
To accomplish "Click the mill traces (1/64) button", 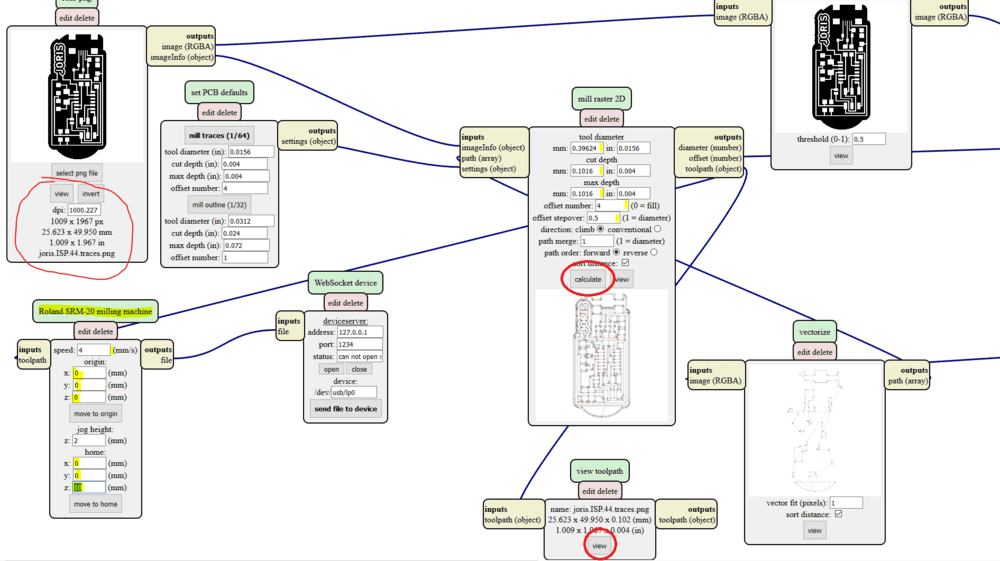I will tap(219, 135).
